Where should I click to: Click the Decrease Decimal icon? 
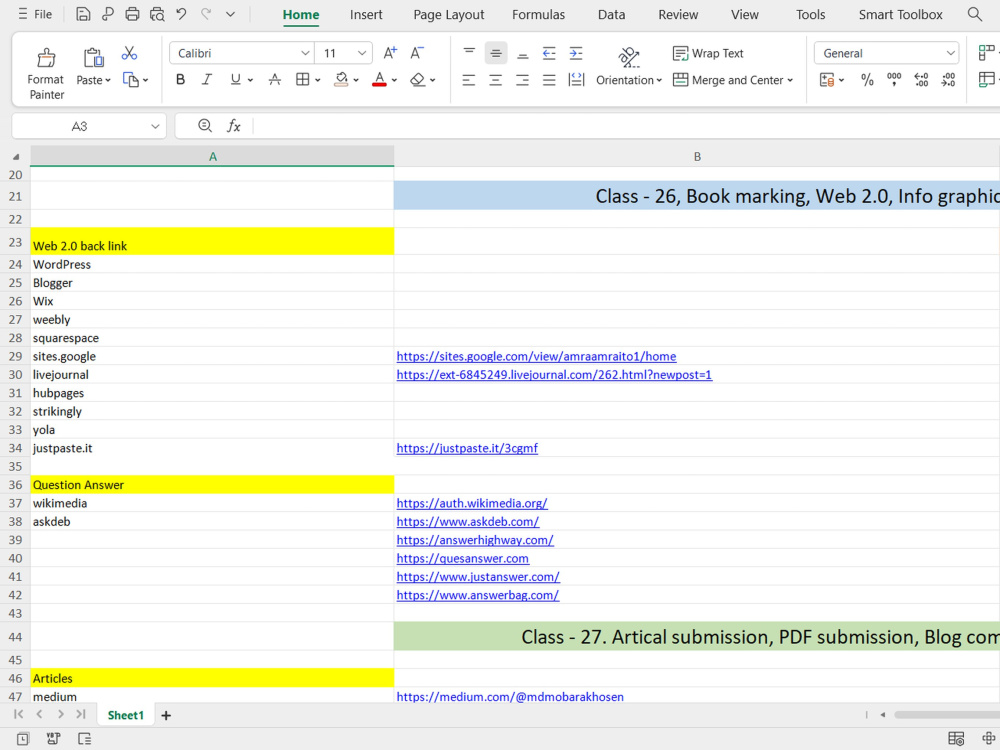tap(948, 80)
